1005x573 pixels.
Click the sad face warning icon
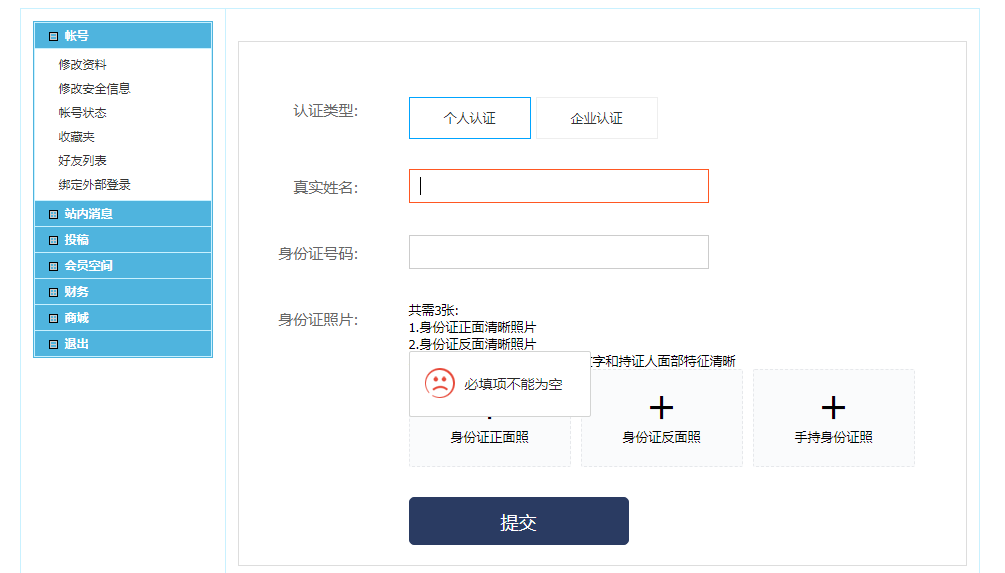(x=439, y=383)
